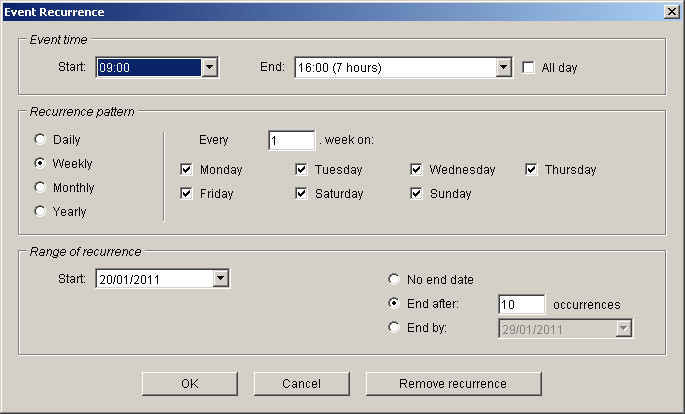The image size is (685, 414).
Task: Uncheck the Monday checkbox
Action: tap(186, 169)
